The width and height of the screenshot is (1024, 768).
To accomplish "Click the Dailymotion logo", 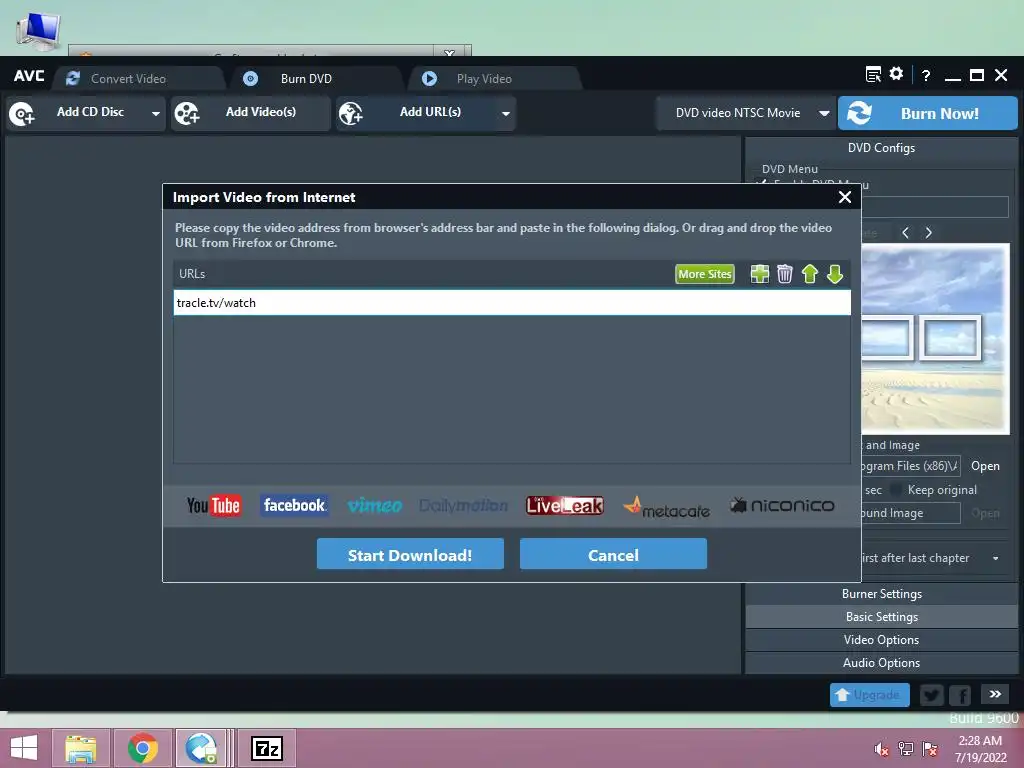I will point(464,505).
